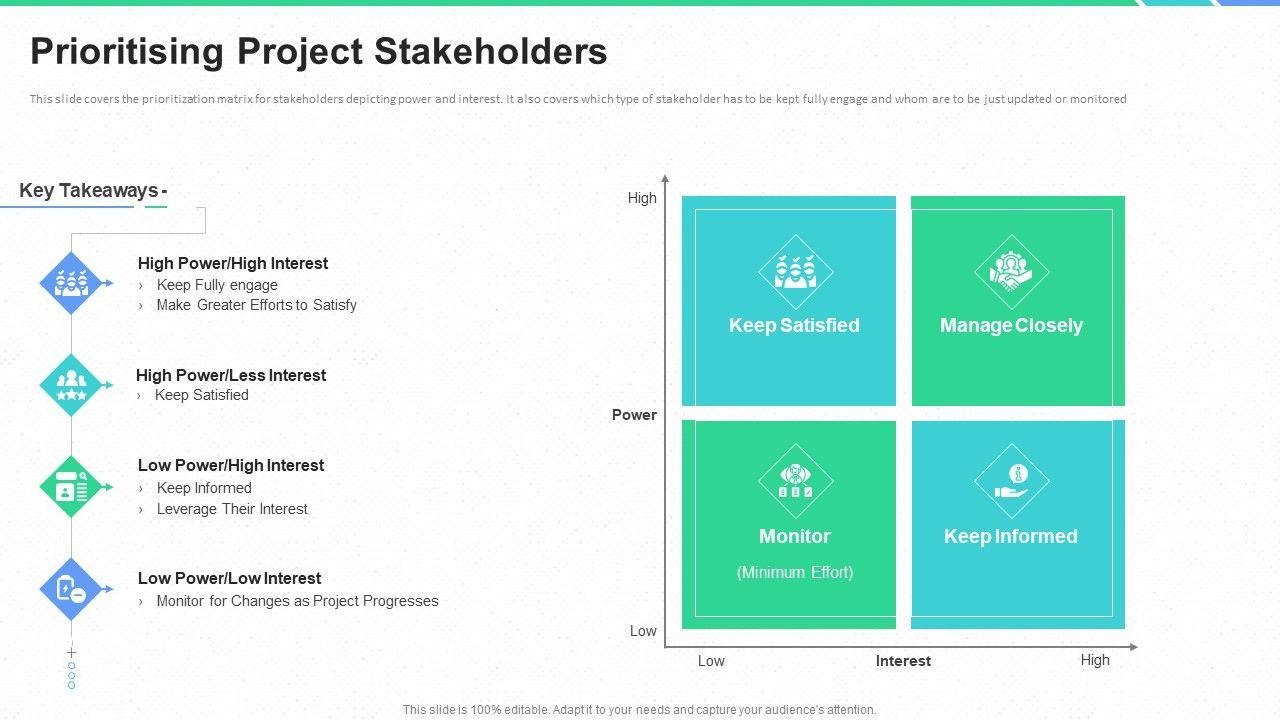Select the '(Minimum Effort)' text in Monitor quadrant
This screenshot has width=1280, height=720.
pos(795,572)
